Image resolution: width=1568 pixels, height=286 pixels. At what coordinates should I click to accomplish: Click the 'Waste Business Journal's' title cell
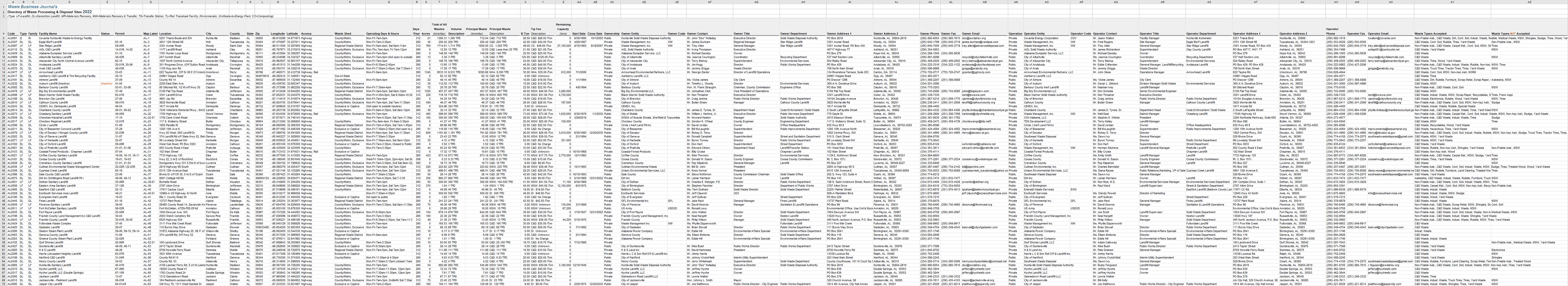tap(32, 7)
